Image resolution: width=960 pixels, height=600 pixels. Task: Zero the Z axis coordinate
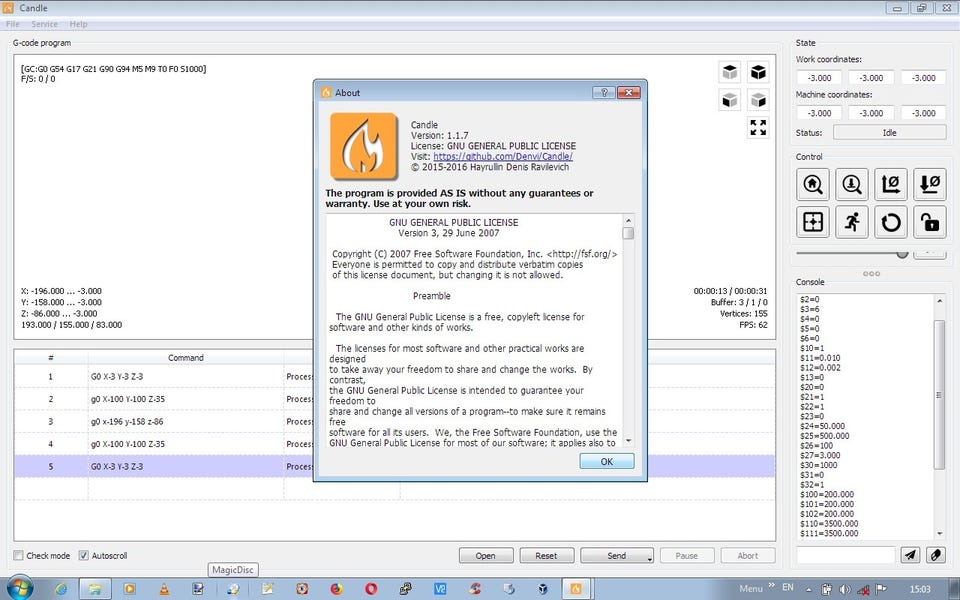tap(930, 184)
